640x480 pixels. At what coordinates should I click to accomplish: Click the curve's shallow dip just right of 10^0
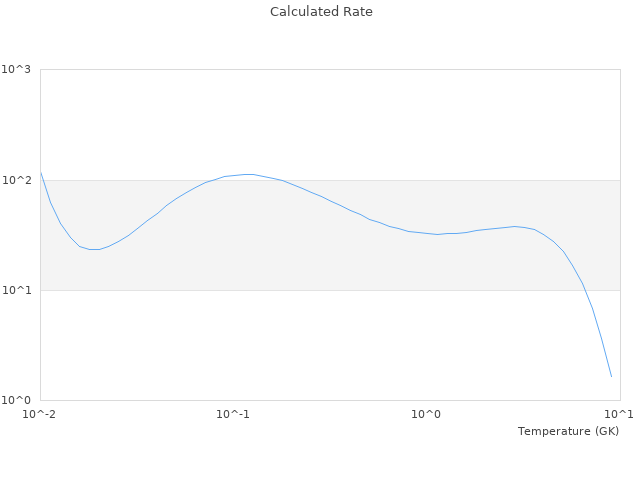point(438,234)
